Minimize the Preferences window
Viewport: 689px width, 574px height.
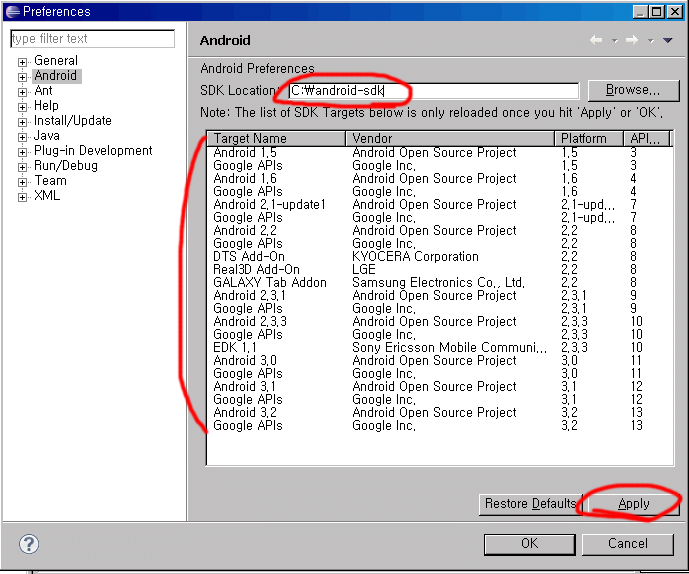(641, 12)
